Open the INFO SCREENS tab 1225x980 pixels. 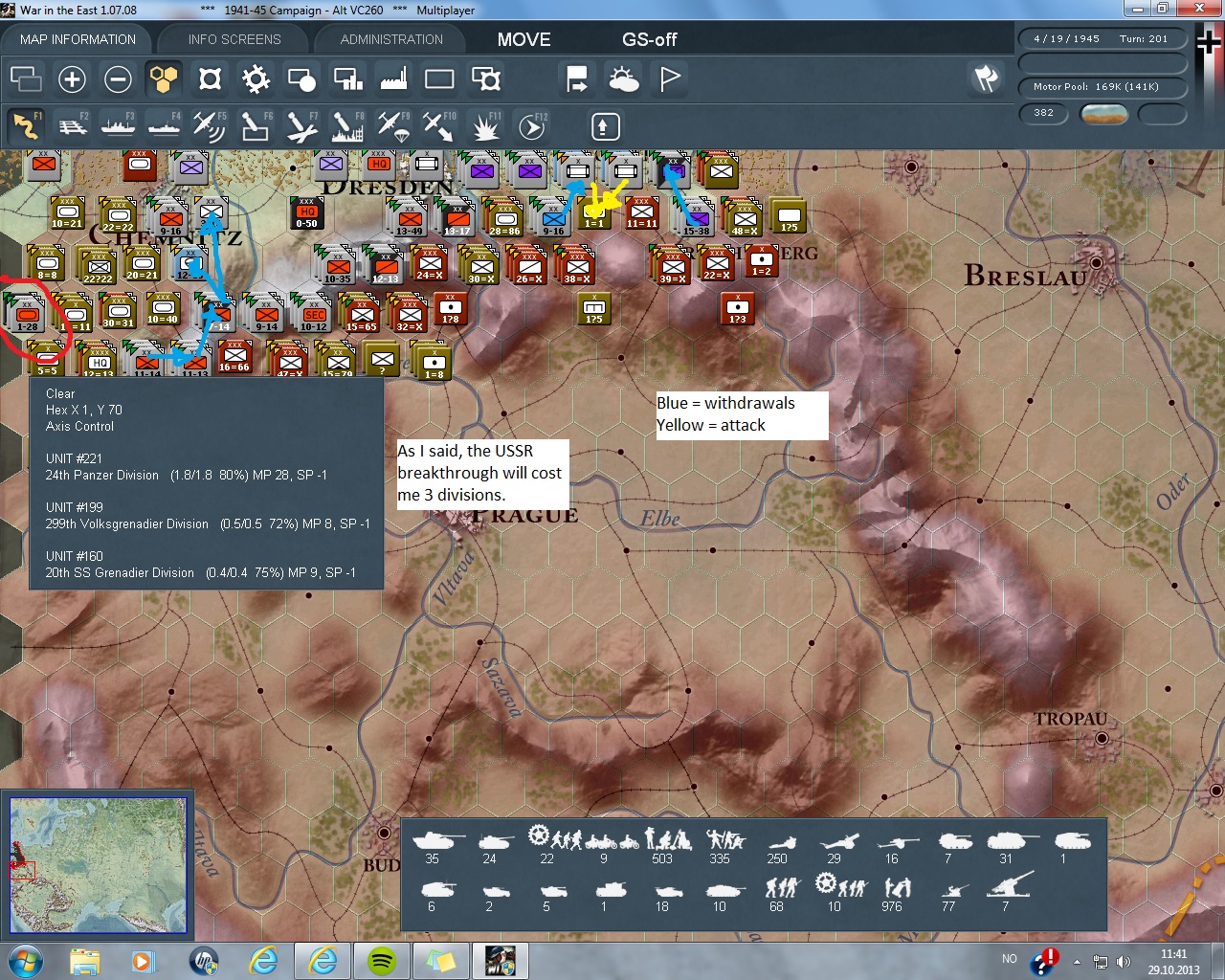click(234, 39)
